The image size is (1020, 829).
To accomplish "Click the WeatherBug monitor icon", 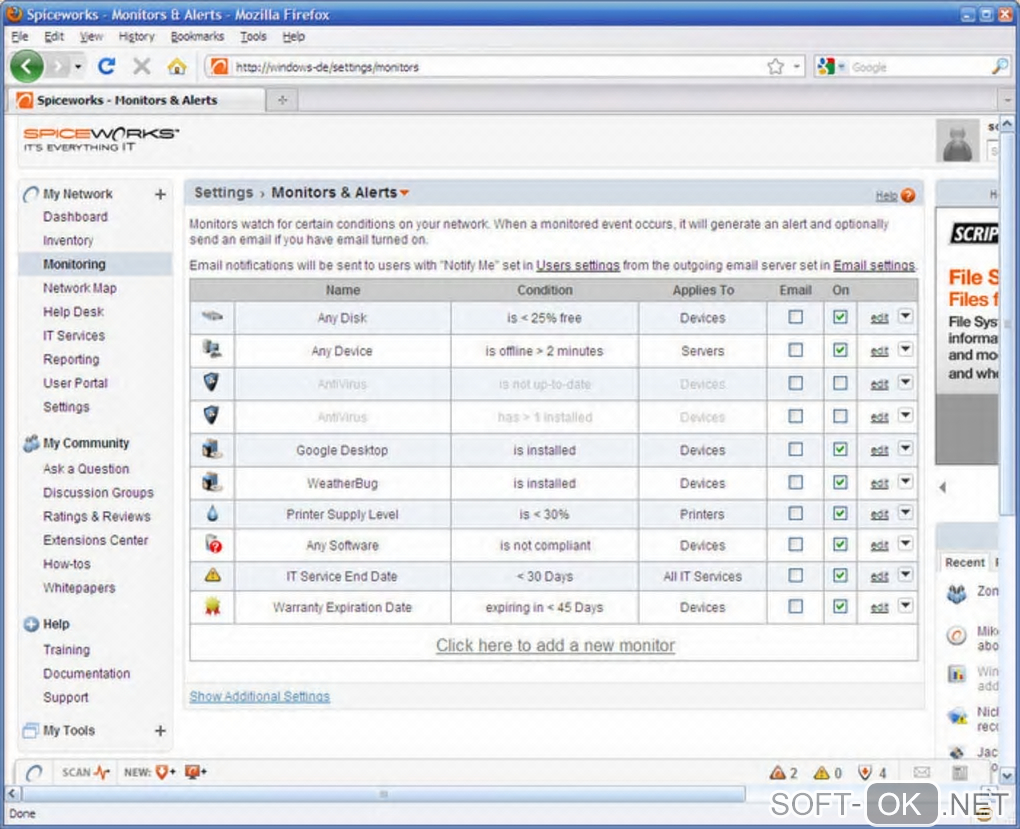I will tap(212, 482).
